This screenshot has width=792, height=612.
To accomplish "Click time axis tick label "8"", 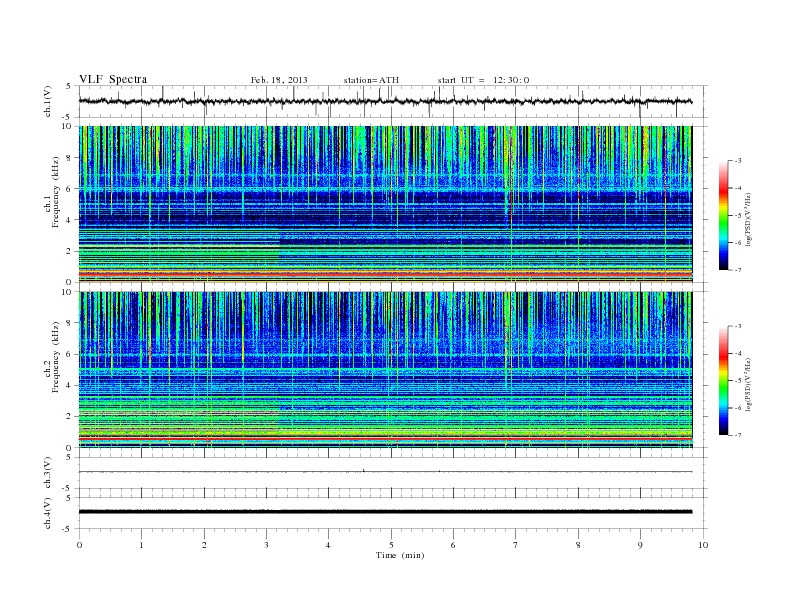I will [x=578, y=545].
